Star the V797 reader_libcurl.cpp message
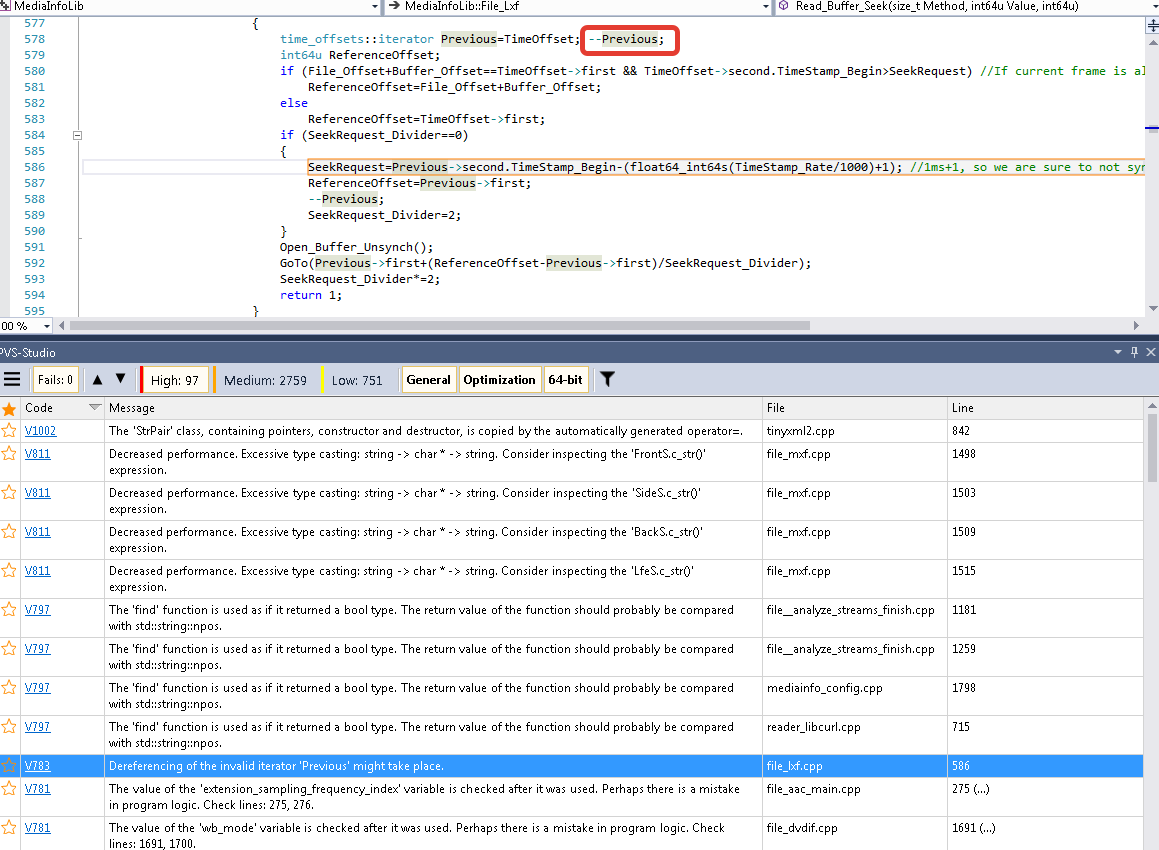Image resolution: width=1159 pixels, height=850 pixels. pos(9,727)
